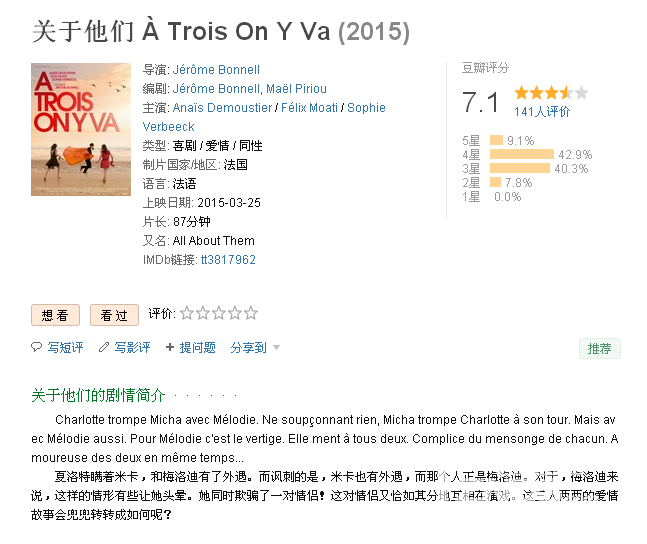This screenshot has height=544, width=647.
Task: Open director Jérôme Bonnell link
Action: pos(216,70)
